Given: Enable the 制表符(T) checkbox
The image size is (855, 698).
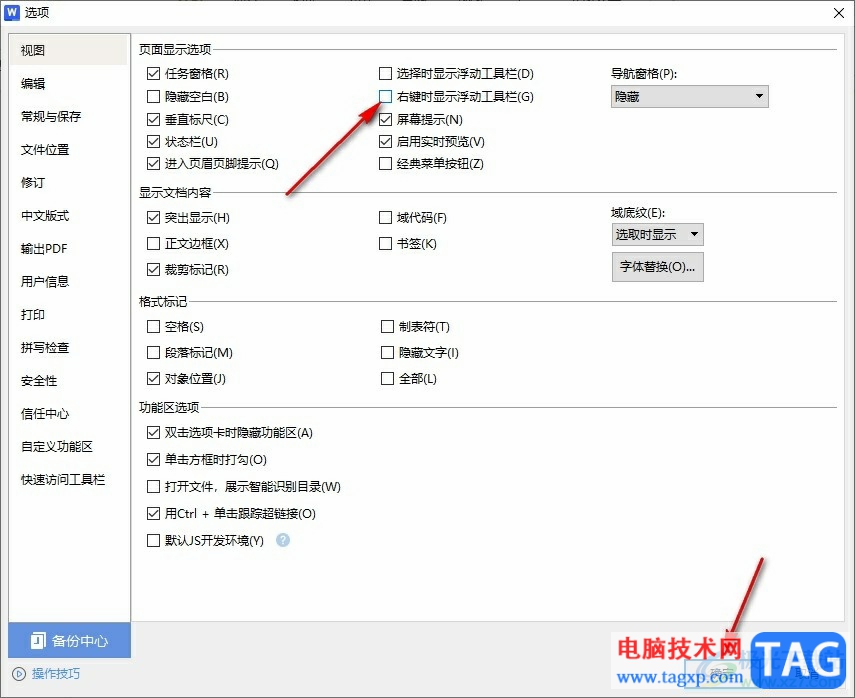Looking at the screenshot, I should [x=387, y=327].
